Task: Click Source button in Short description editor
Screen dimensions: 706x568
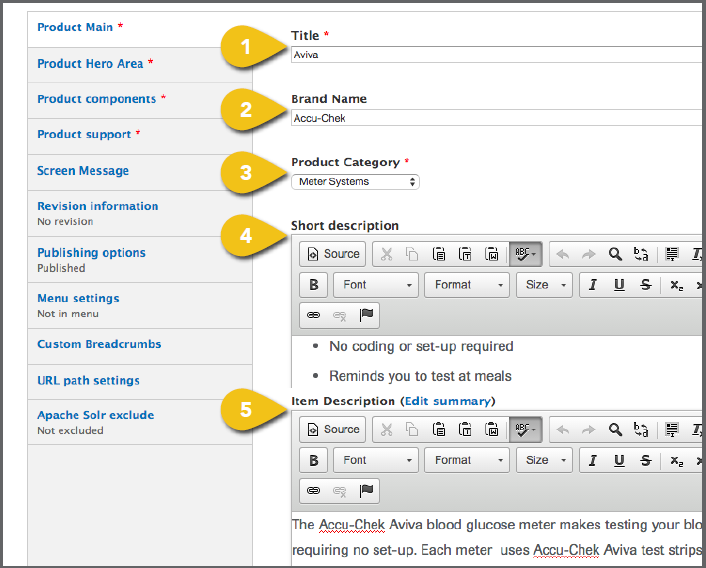Action: tap(333, 254)
